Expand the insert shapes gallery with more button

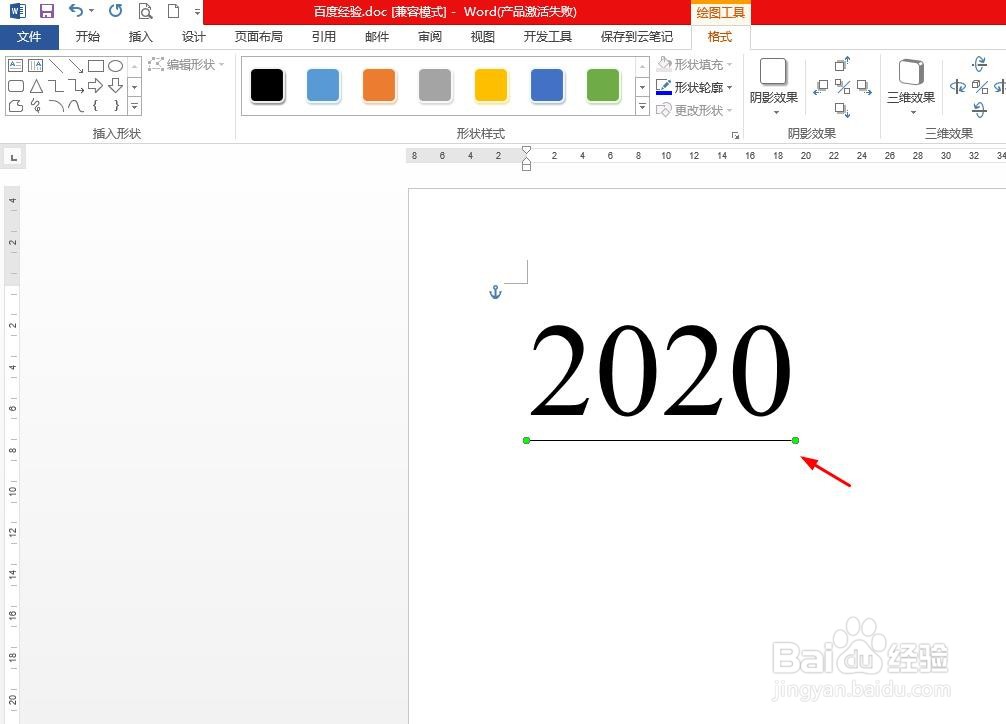(134, 105)
